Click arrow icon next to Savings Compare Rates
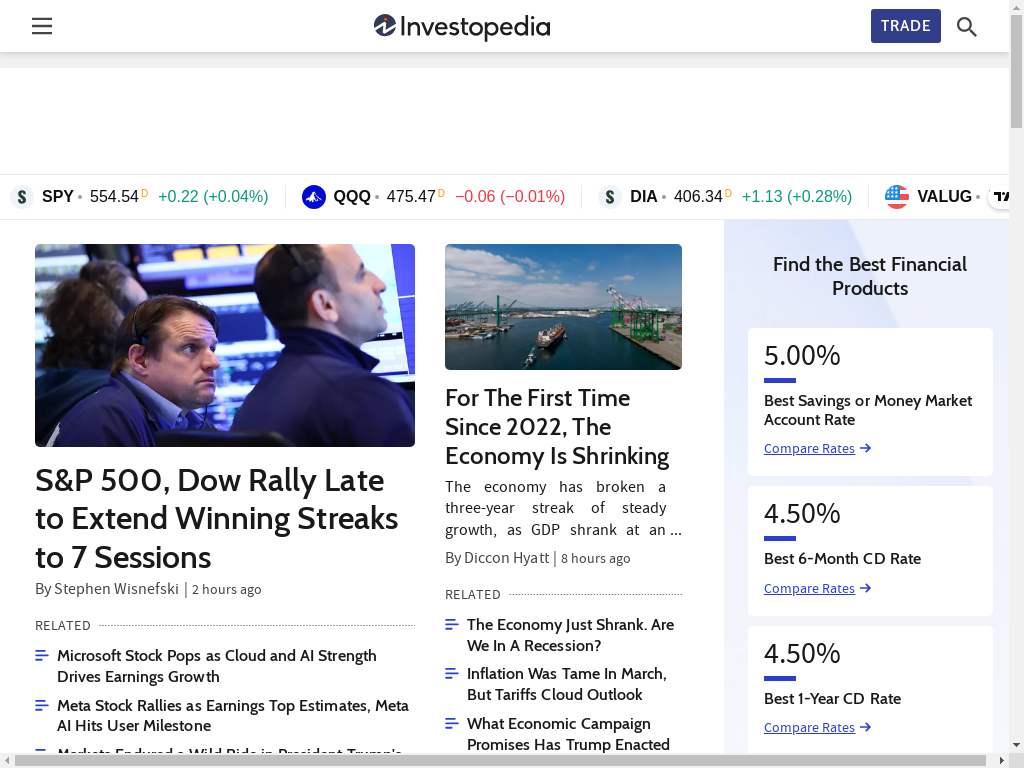Image resolution: width=1024 pixels, height=768 pixels. coord(865,448)
